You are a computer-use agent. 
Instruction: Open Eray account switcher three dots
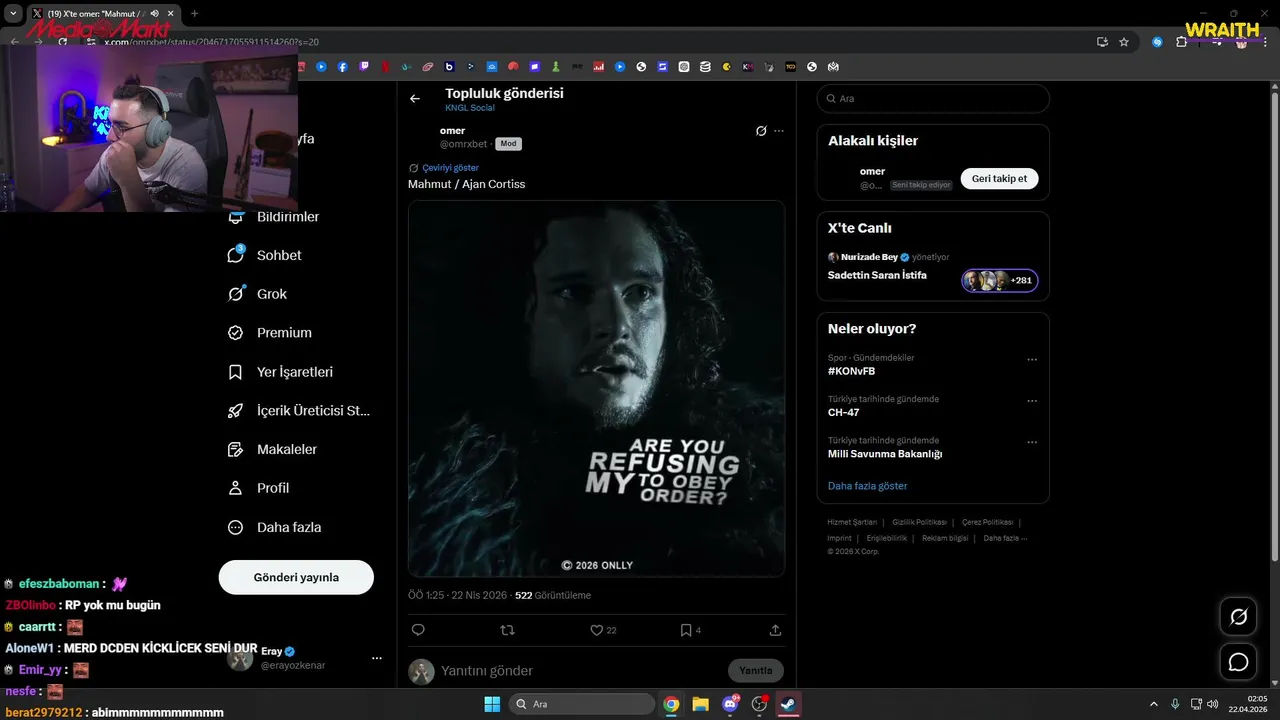click(377, 658)
